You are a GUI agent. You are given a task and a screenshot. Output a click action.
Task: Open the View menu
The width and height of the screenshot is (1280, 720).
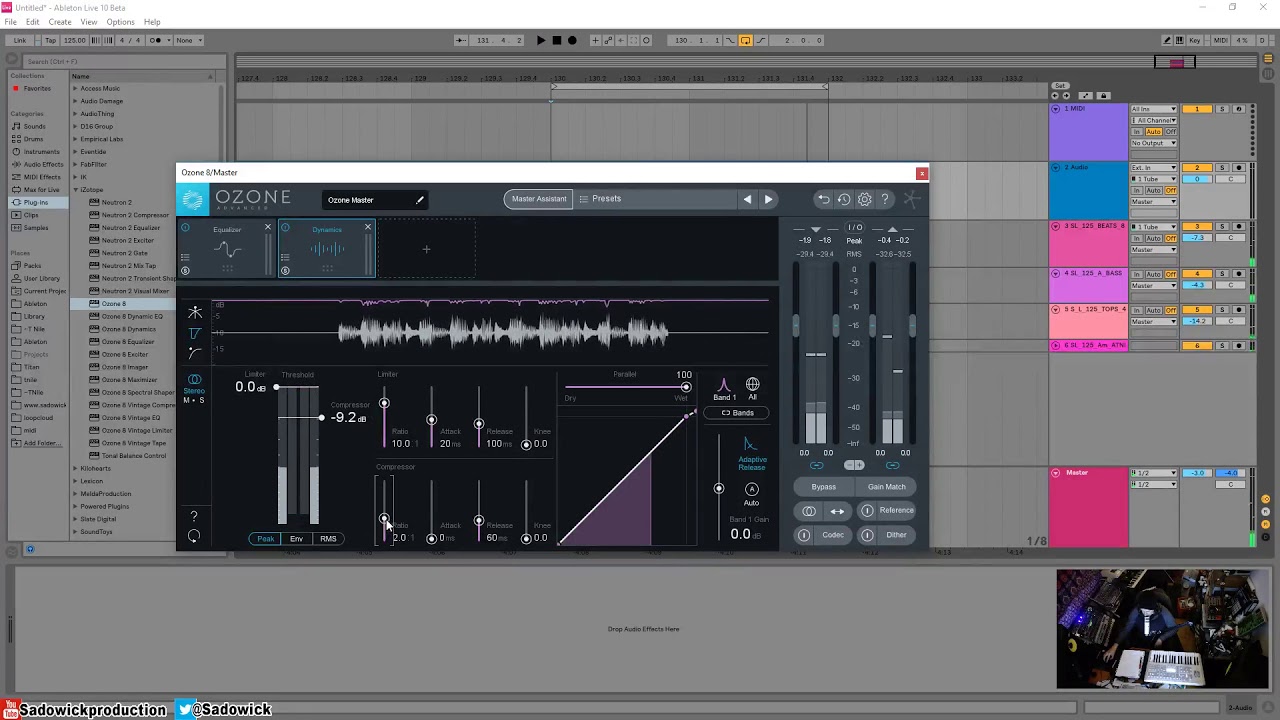(x=89, y=22)
